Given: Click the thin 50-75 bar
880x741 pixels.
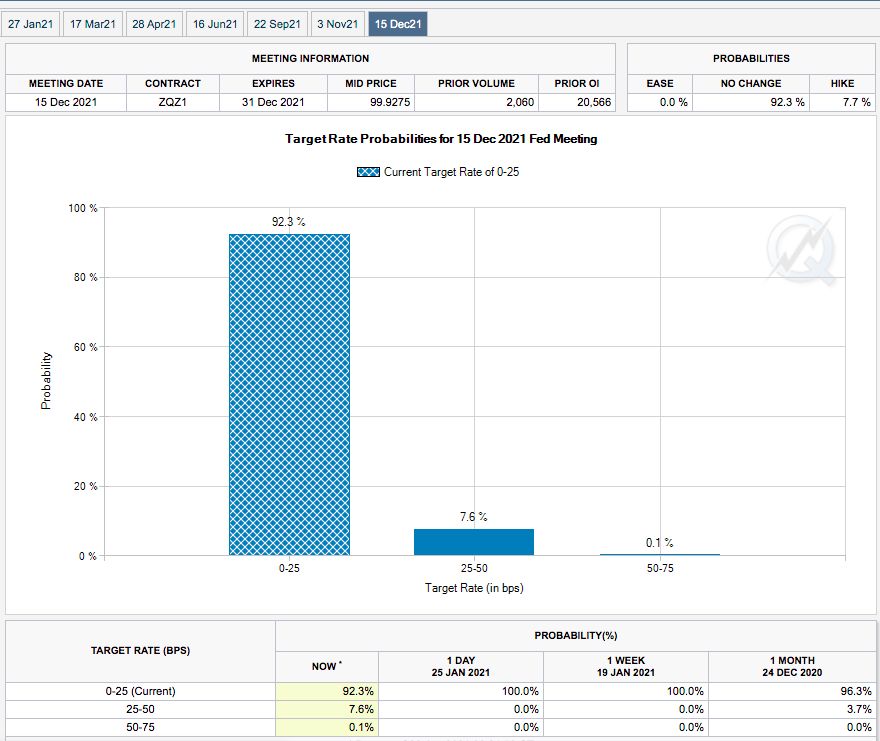Looking at the screenshot, I should (x=659, y=555).
